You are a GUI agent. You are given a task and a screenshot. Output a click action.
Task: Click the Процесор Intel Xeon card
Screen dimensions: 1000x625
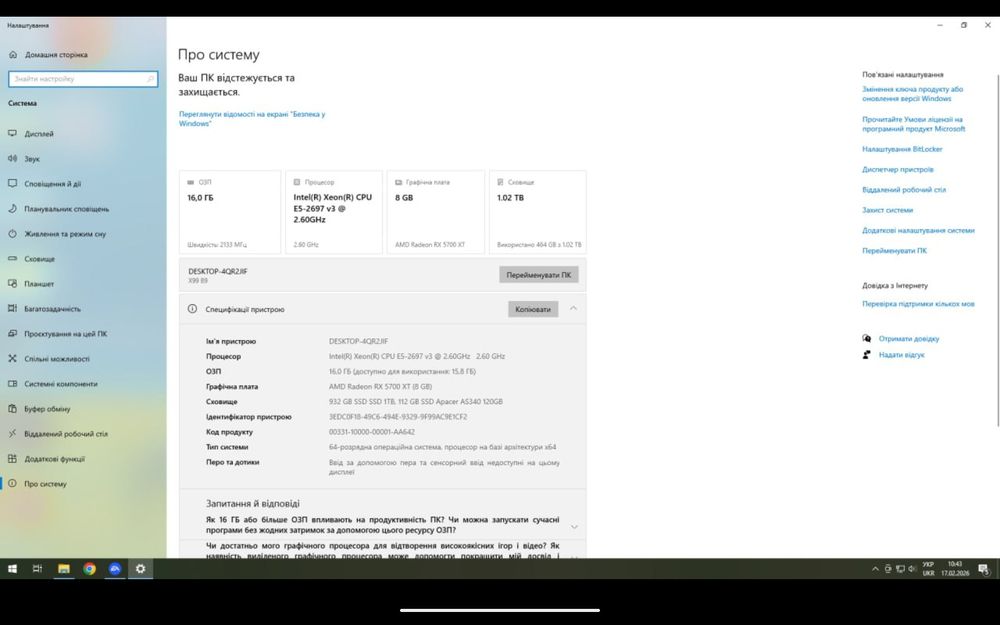(x=334, y=212)
